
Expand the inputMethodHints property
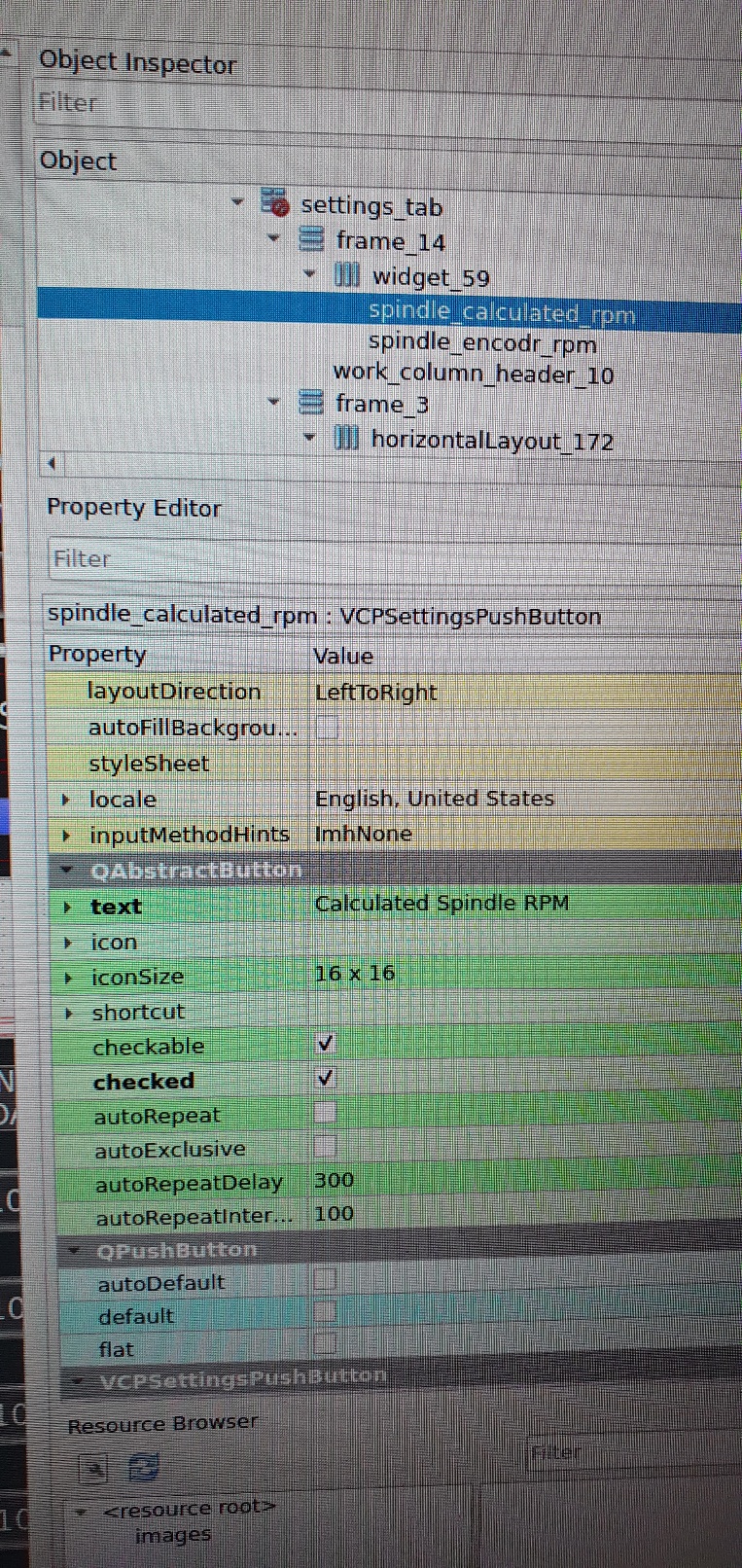tap(66, 835)
